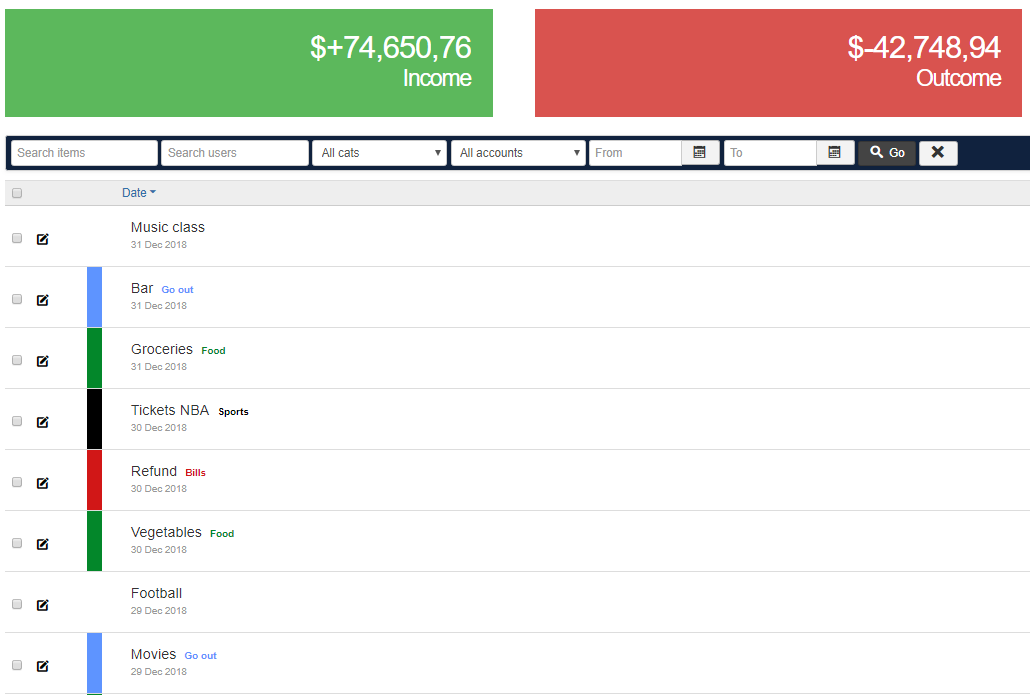Click the edit icon for Music class

42,239
